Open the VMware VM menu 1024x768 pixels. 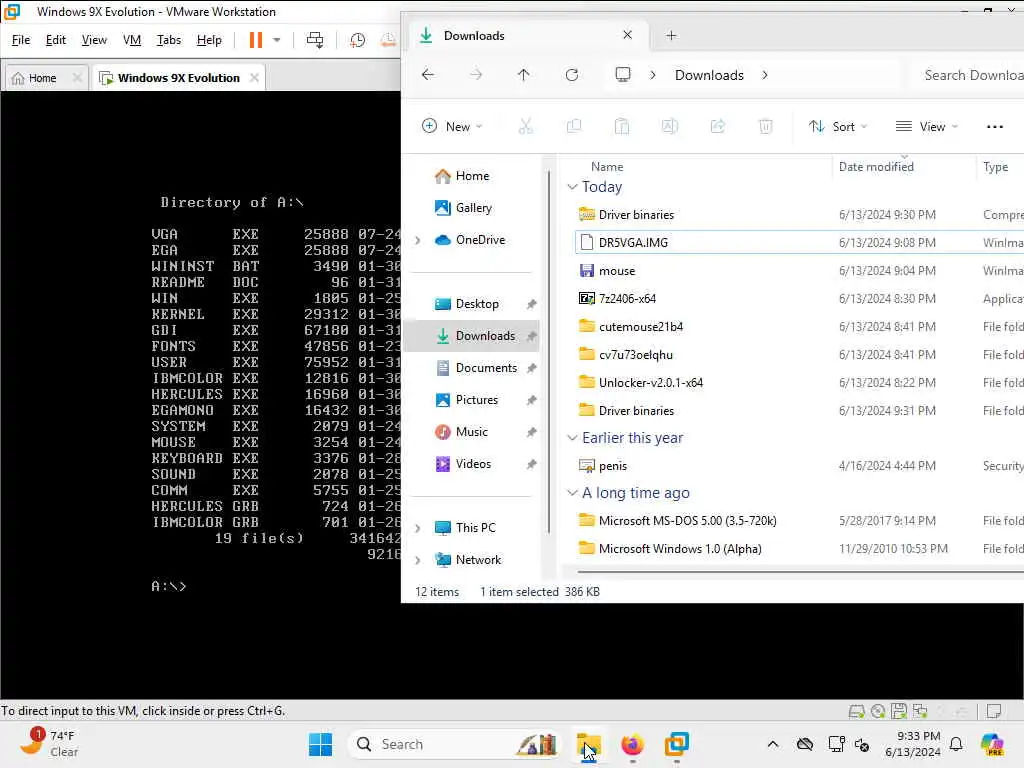[132, 40]
